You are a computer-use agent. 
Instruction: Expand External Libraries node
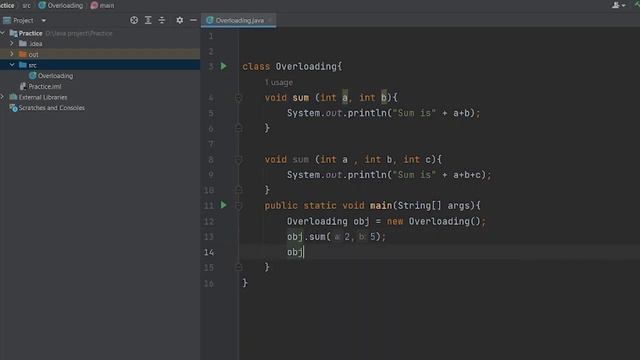pos(3,97)
